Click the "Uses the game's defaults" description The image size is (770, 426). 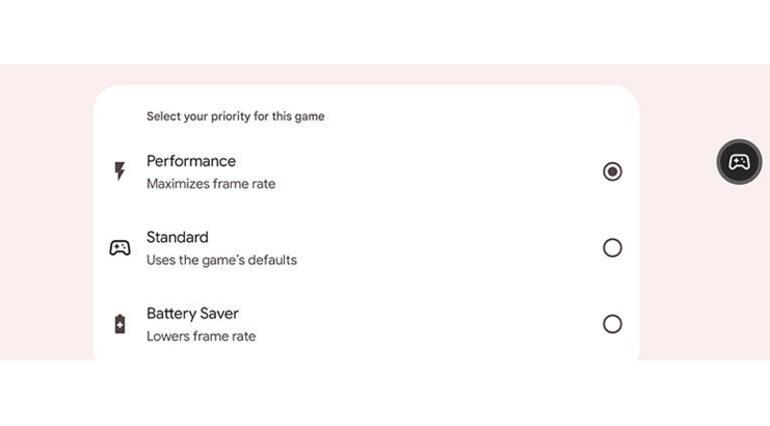click(221, 260)
